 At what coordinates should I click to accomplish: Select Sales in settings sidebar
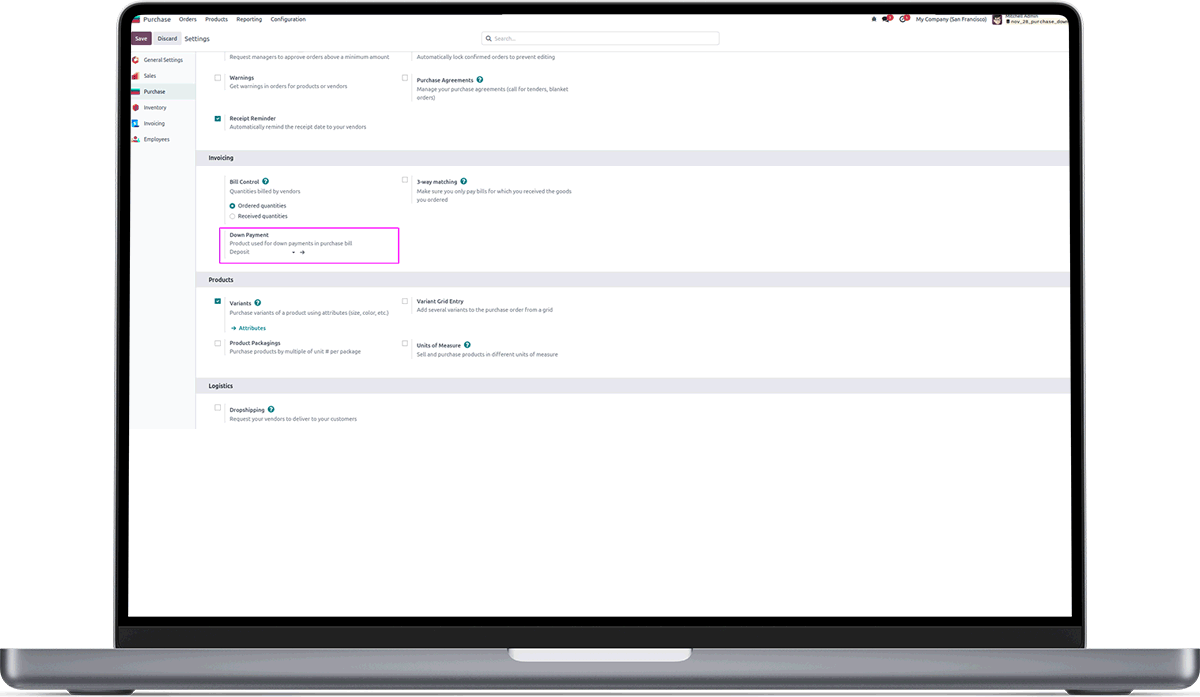(150, 76)
